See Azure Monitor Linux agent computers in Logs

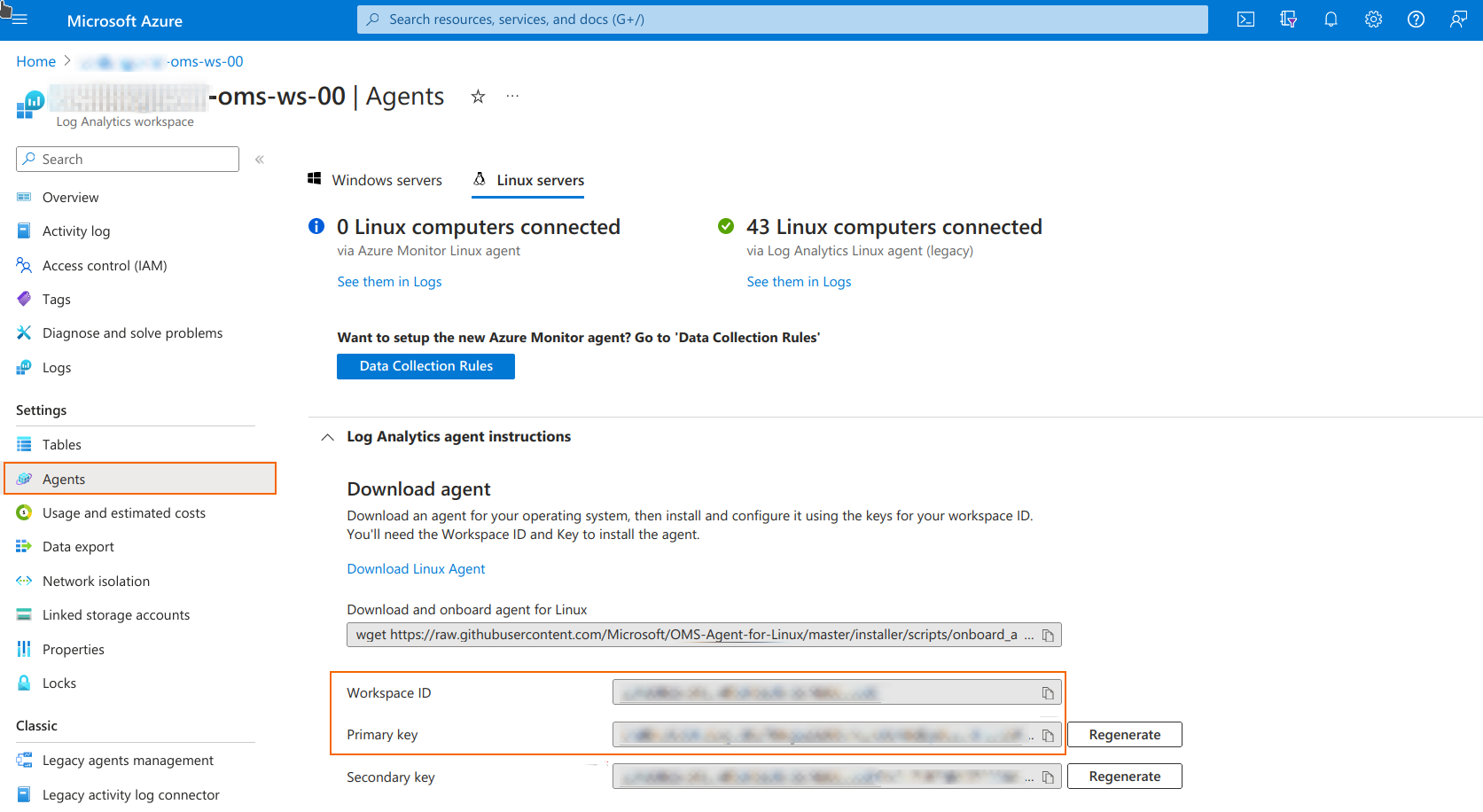(389, 282)
